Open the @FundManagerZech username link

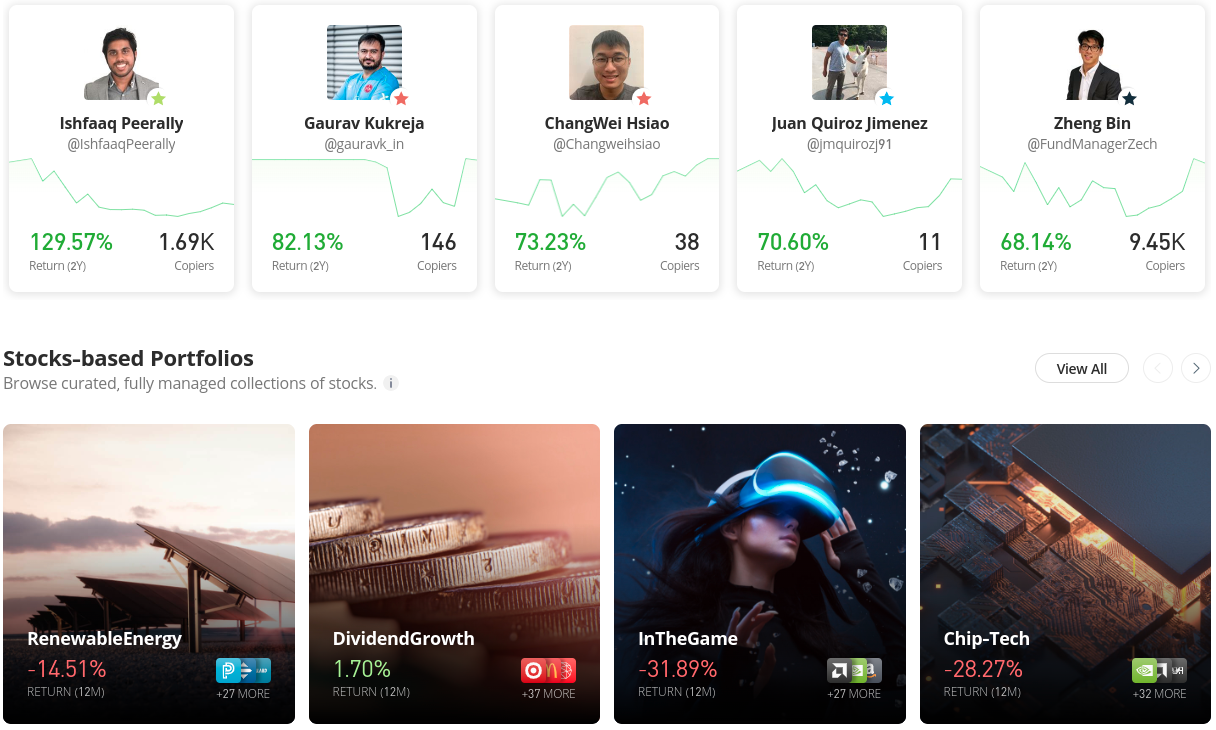(1092, 144)
